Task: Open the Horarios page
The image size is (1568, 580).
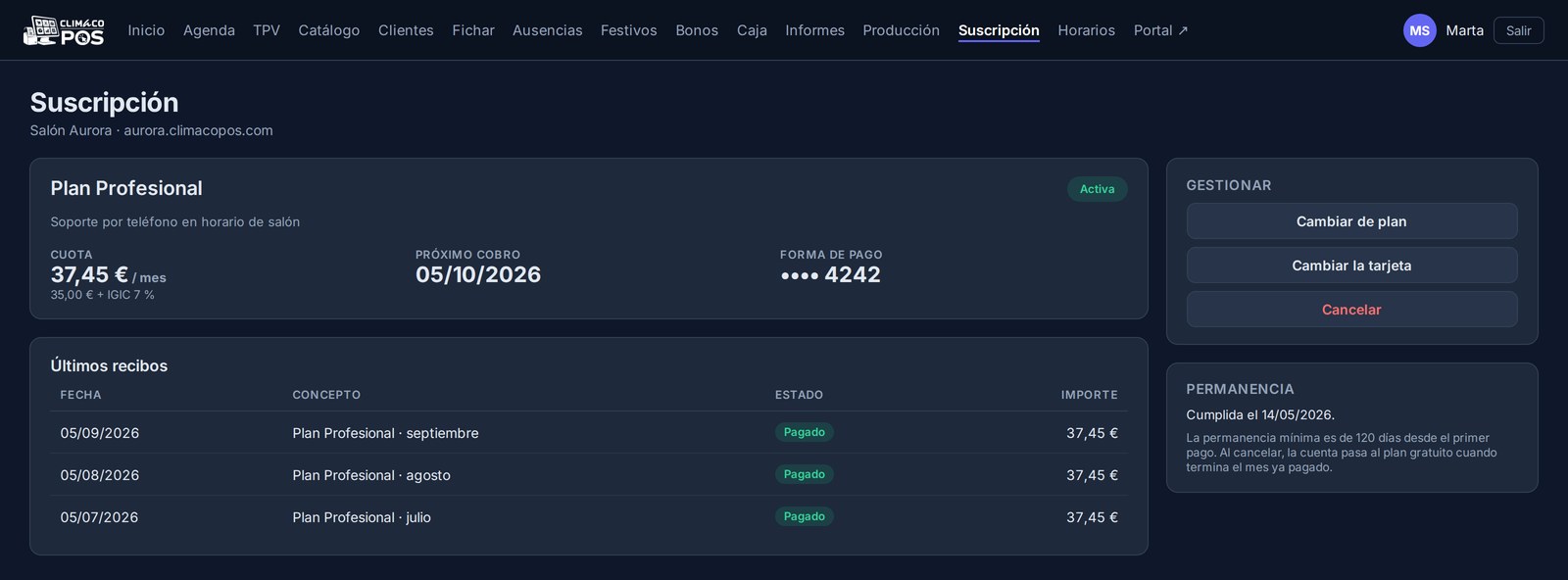Action: click(1086, 30)
